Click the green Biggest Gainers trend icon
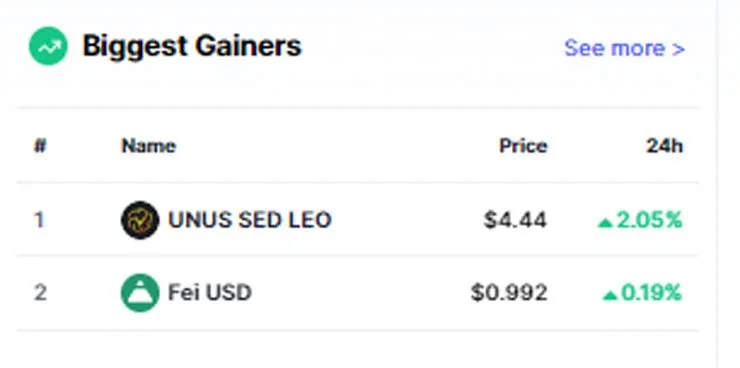 click(48, 46)
